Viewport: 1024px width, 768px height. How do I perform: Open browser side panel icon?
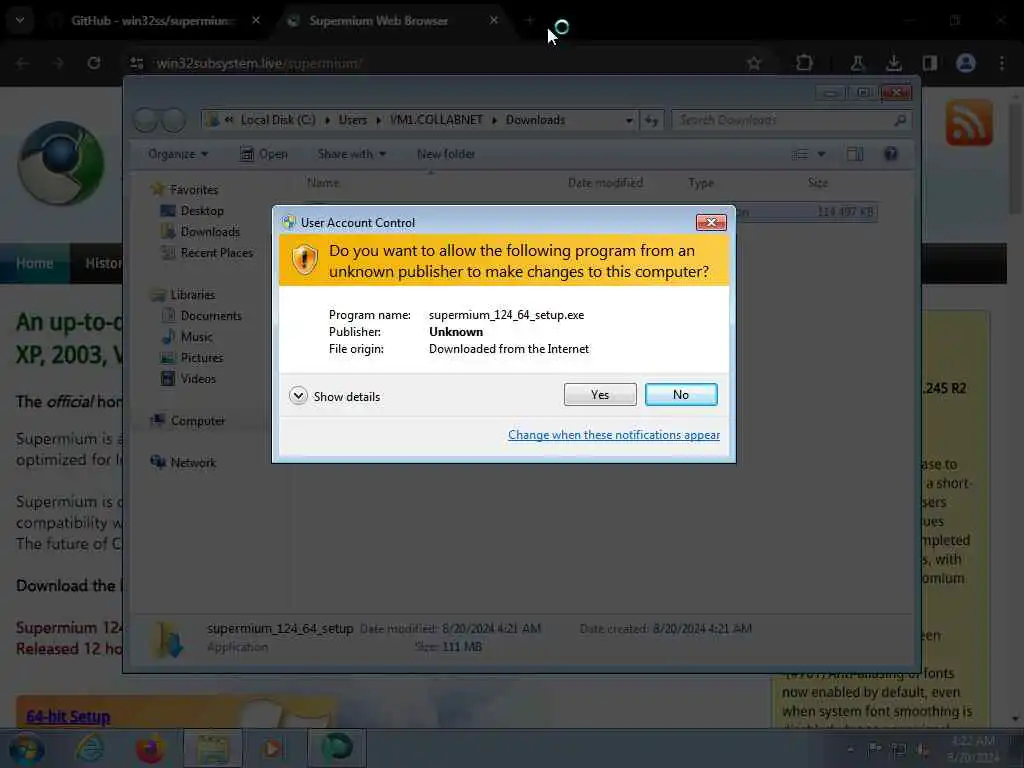click(929, 63)
